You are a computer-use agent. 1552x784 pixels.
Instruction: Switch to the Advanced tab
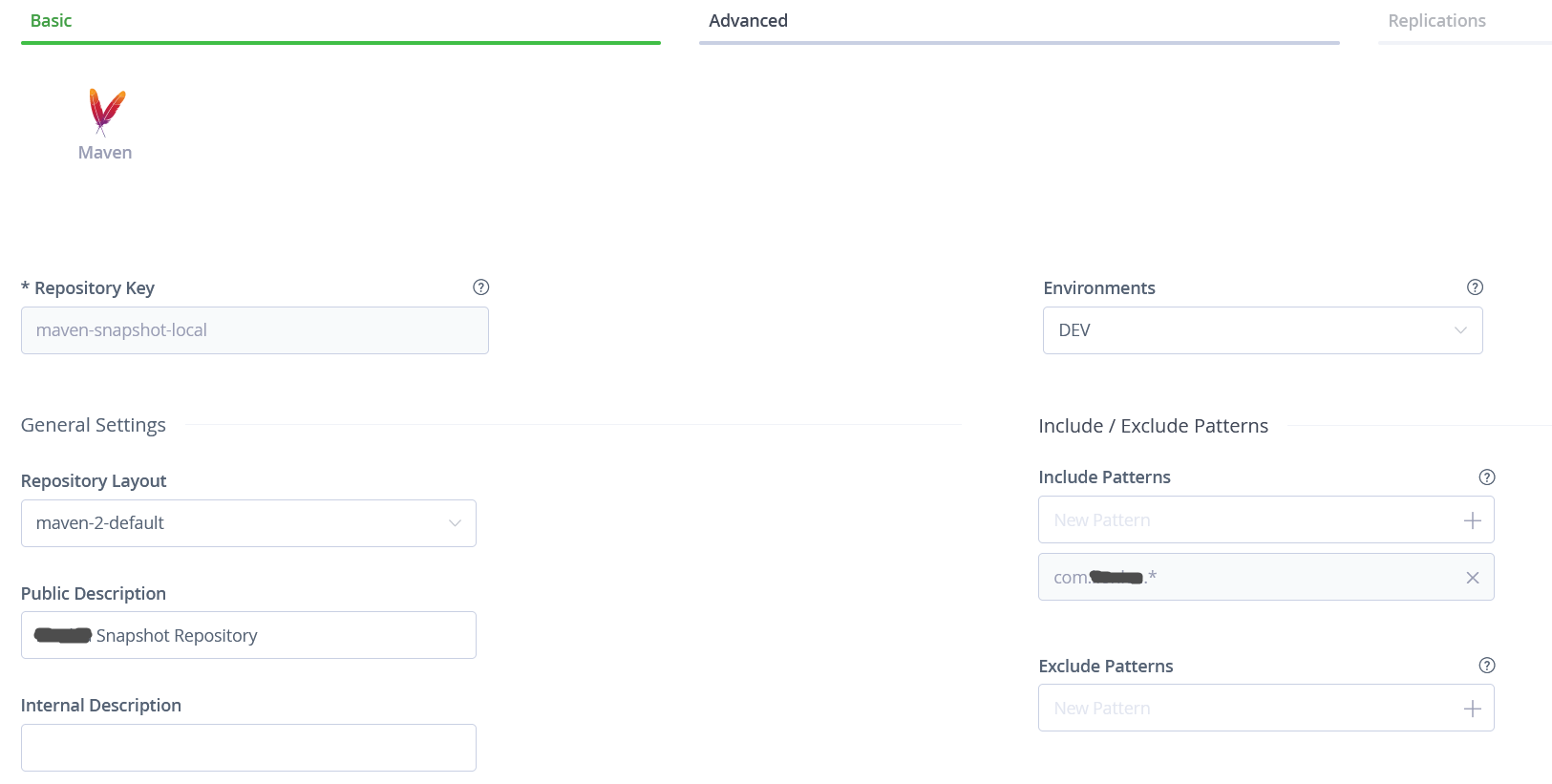(748, 21)
